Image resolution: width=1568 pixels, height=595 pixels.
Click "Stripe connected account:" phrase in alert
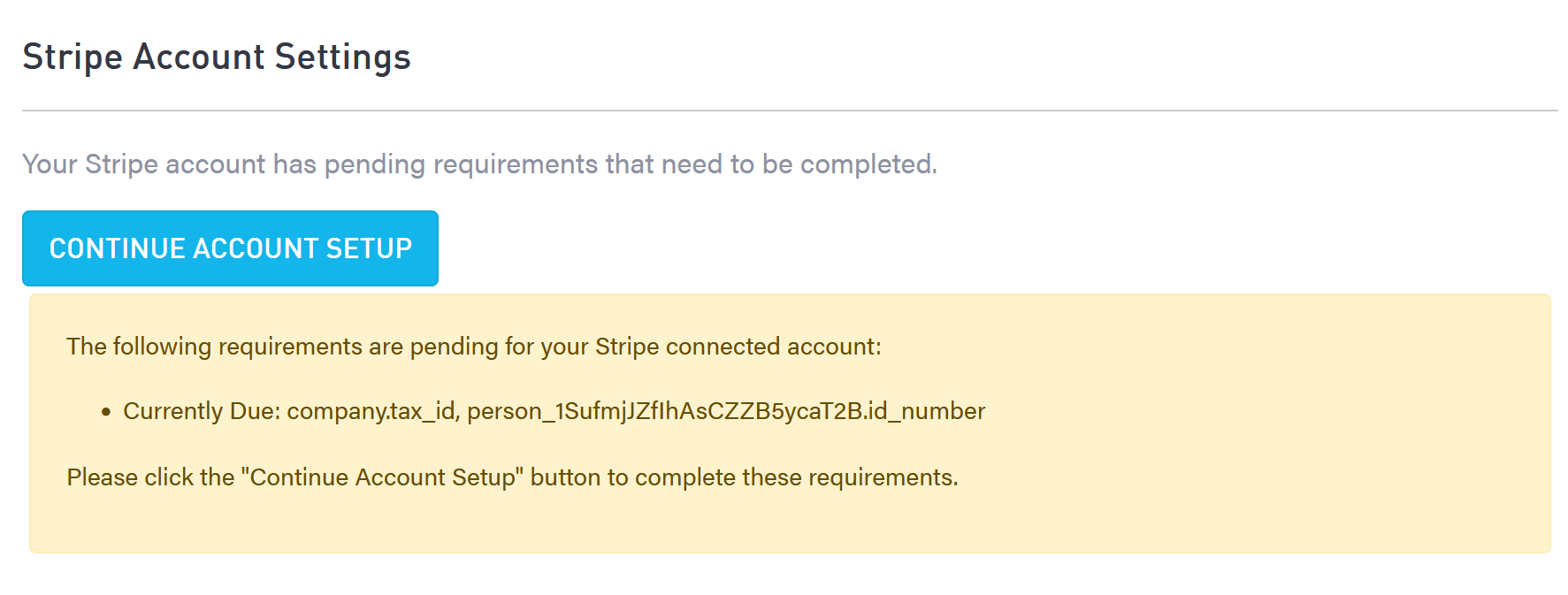[738, 347]
